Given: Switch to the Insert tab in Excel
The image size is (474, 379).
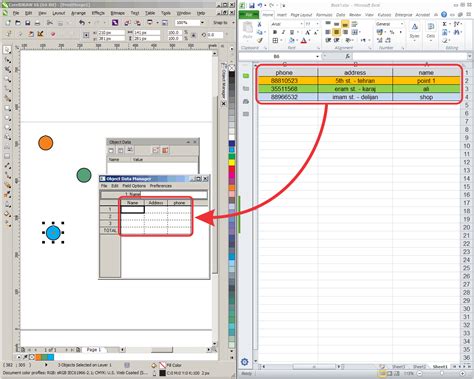Looking at the screenshot, I should click(x=282, y=15).
